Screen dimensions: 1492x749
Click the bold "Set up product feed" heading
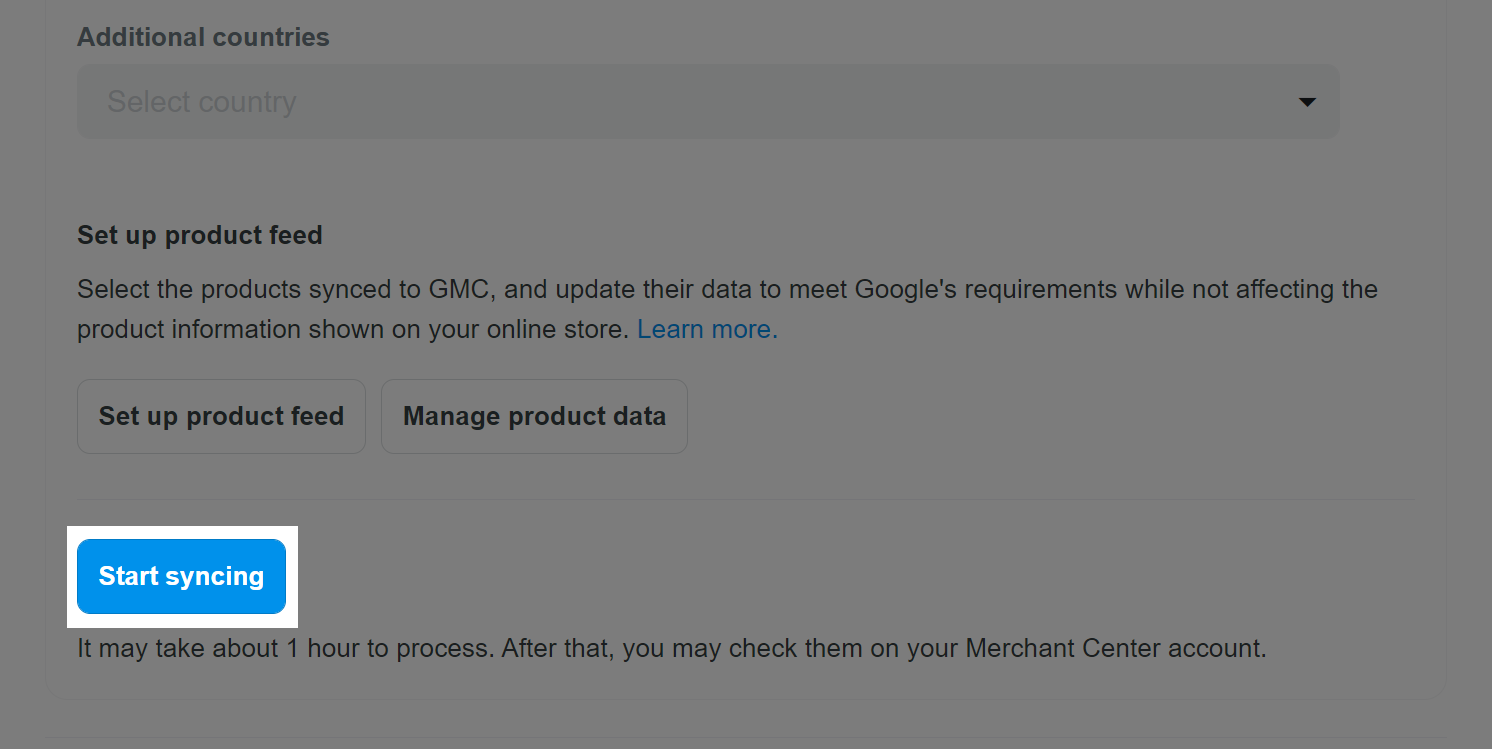pyautogui.click(x=200, y=236)
